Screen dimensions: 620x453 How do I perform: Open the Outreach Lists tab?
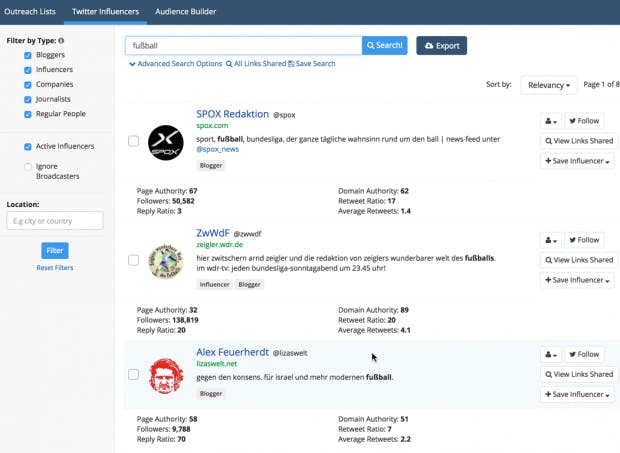pyautogui.click(x=30, y=11)
